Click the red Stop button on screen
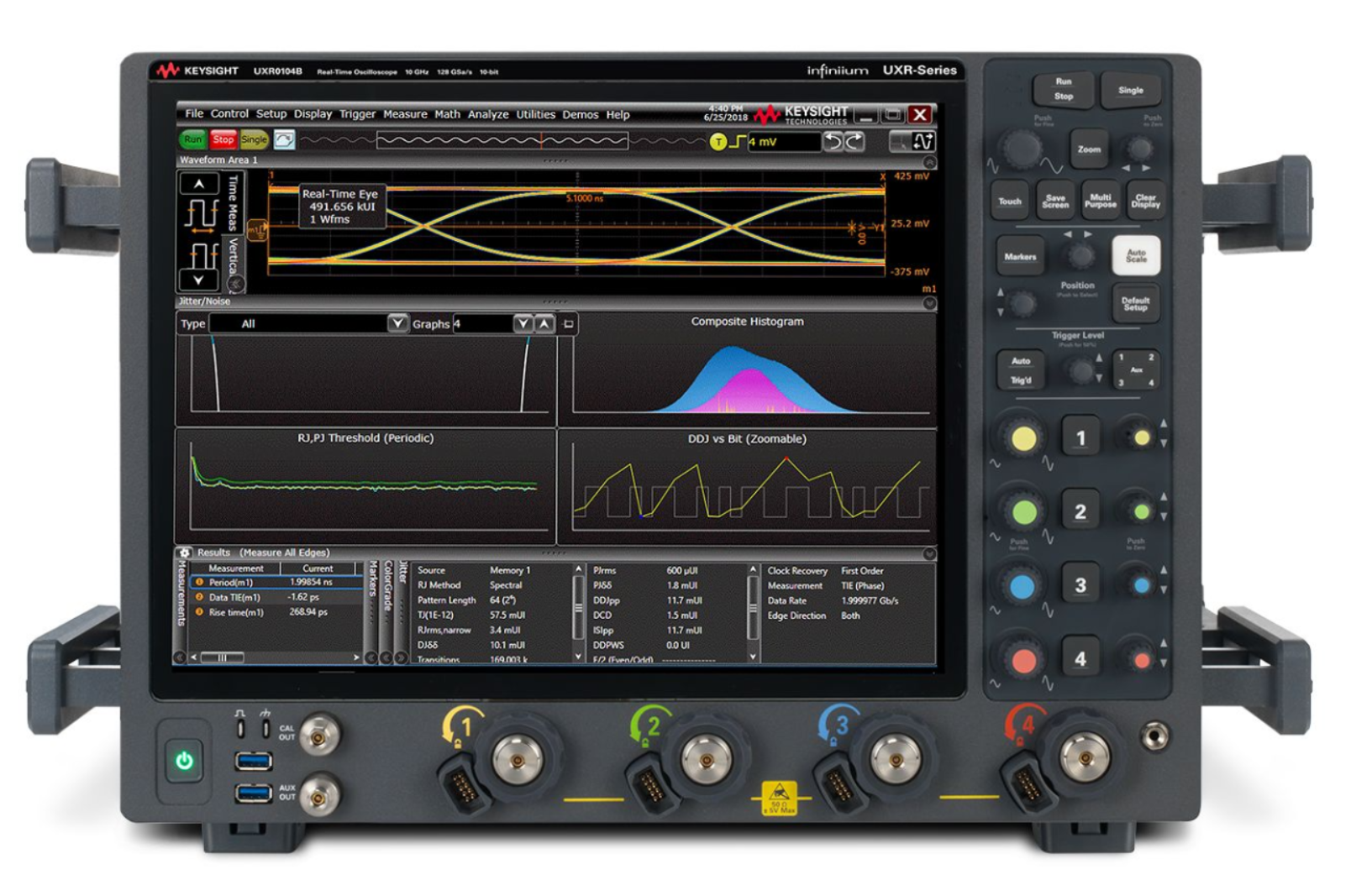The image size is (1372, 880). pyautogui.click(x=223, y=140)
